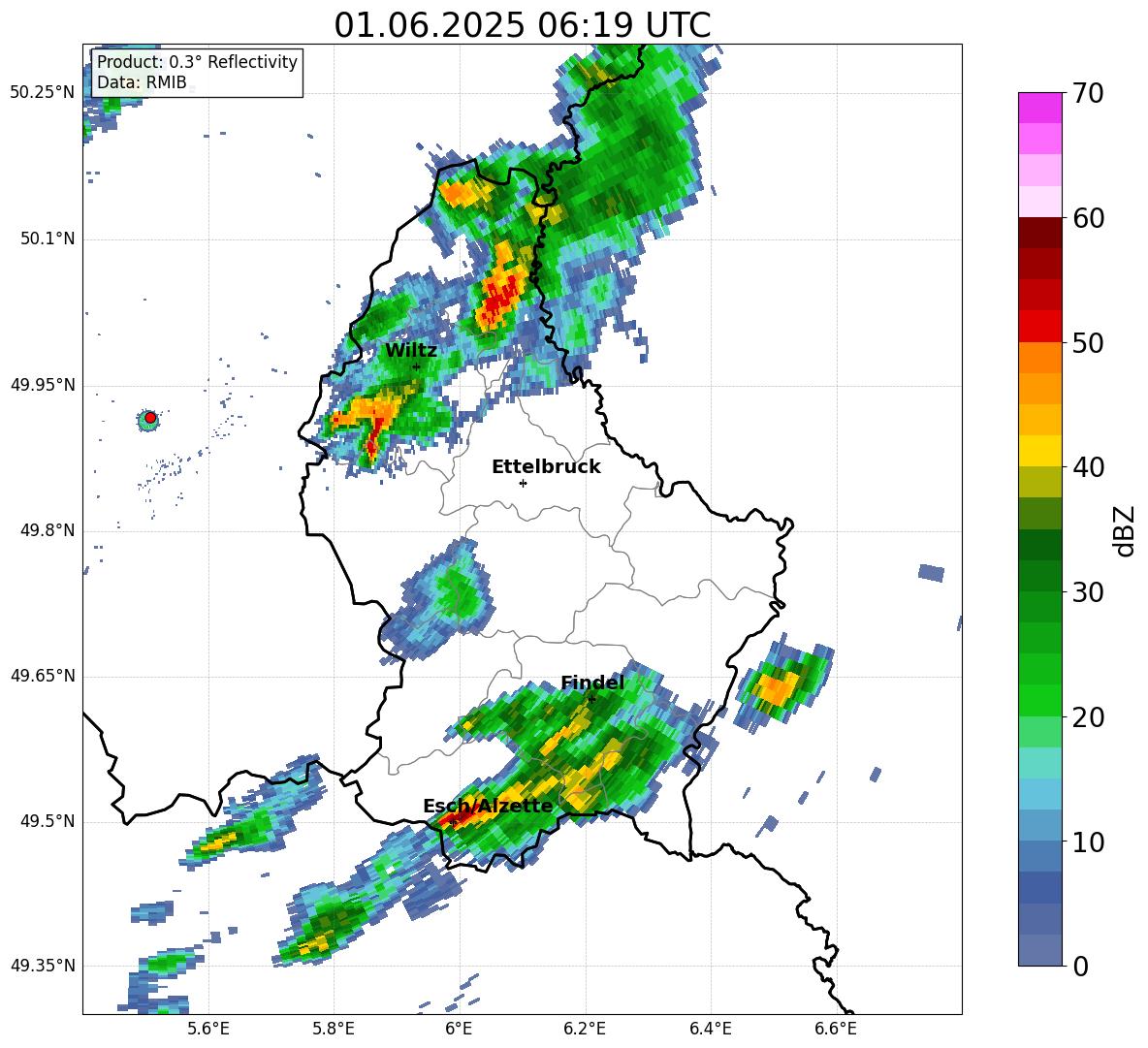Click the 'Data: RMIB' legend line
The height and width of the screenshot is (1048, 1148).
142,82
